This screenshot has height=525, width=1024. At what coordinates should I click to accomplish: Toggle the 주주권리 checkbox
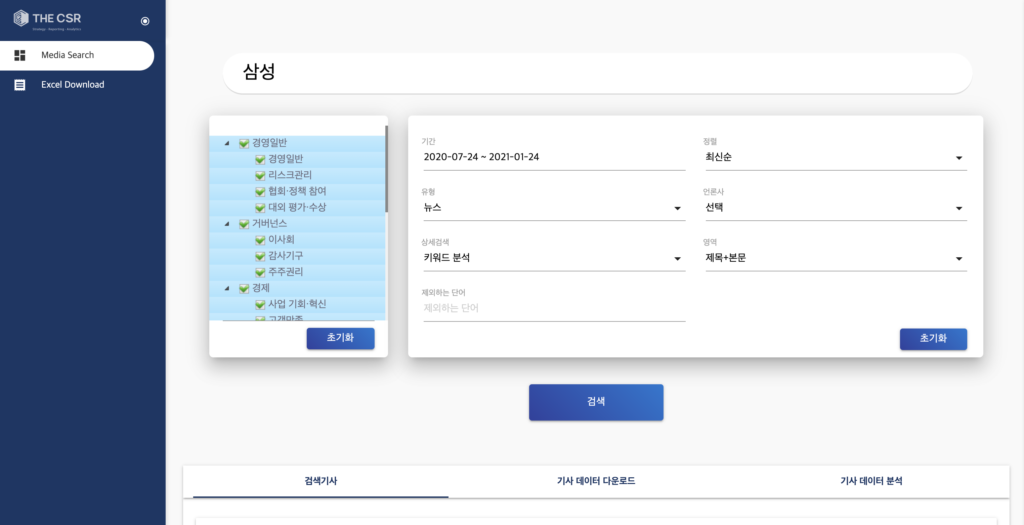tap(260, 272)
